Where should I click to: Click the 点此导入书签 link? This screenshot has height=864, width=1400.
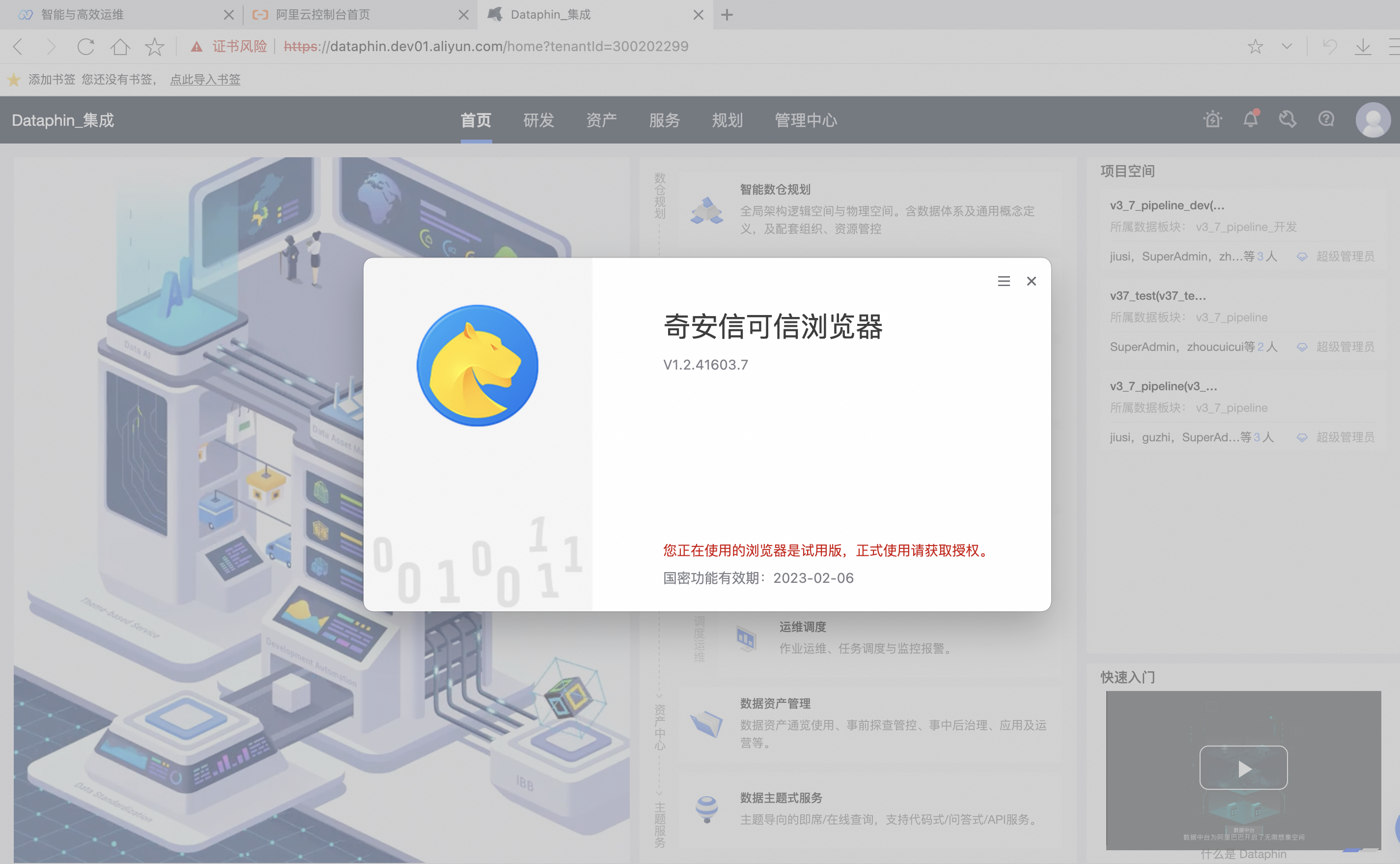pyautogui.click(x=205, y=80)
